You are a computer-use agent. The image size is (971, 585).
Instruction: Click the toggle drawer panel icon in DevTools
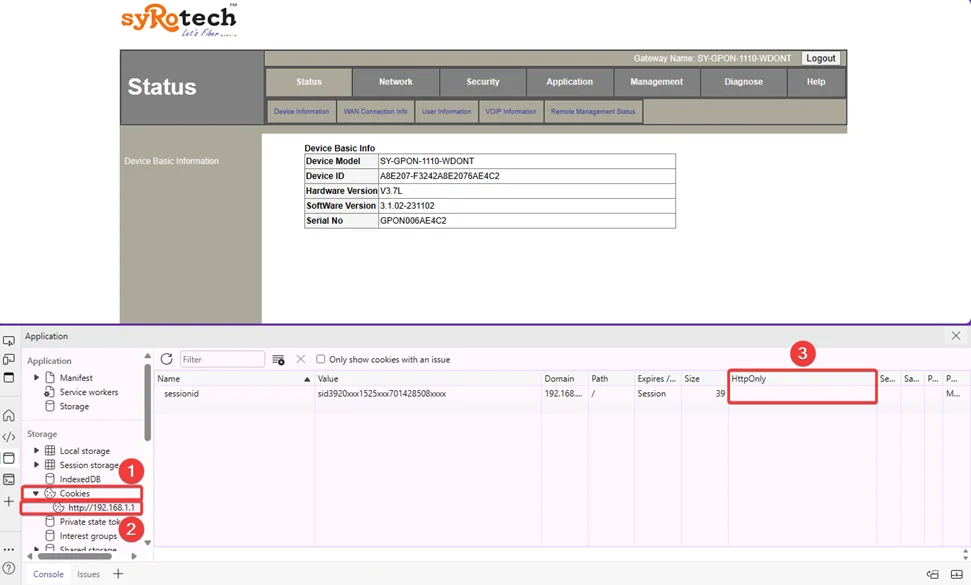9,378
